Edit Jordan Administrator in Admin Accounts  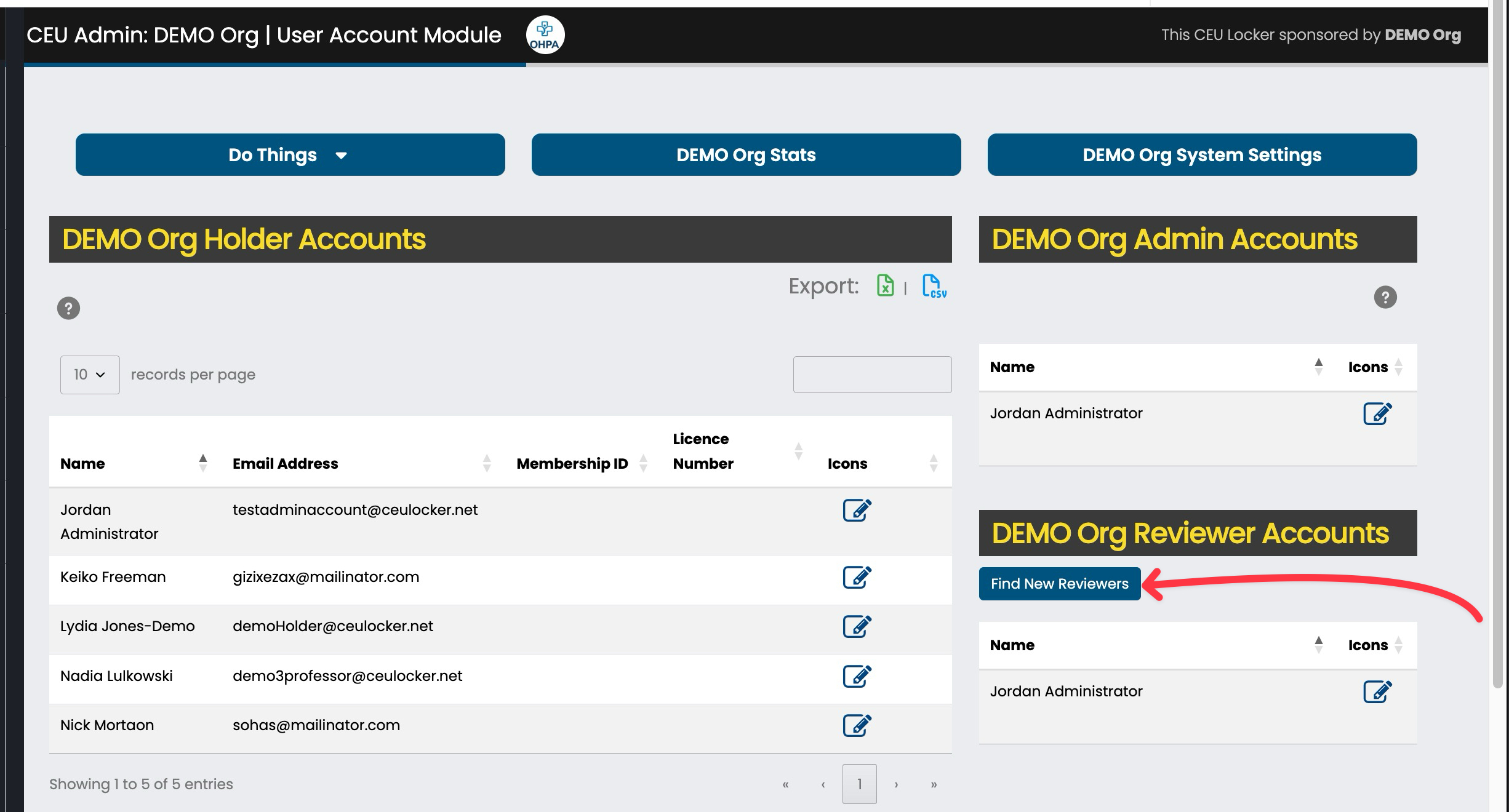pos(1377,413)
